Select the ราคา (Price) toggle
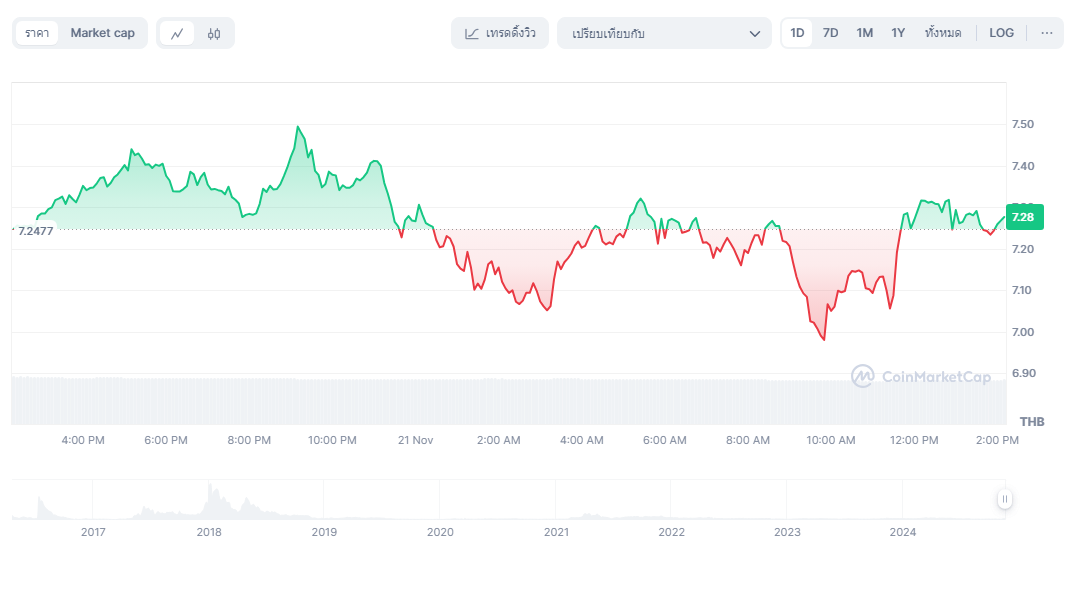 [37, 33]
